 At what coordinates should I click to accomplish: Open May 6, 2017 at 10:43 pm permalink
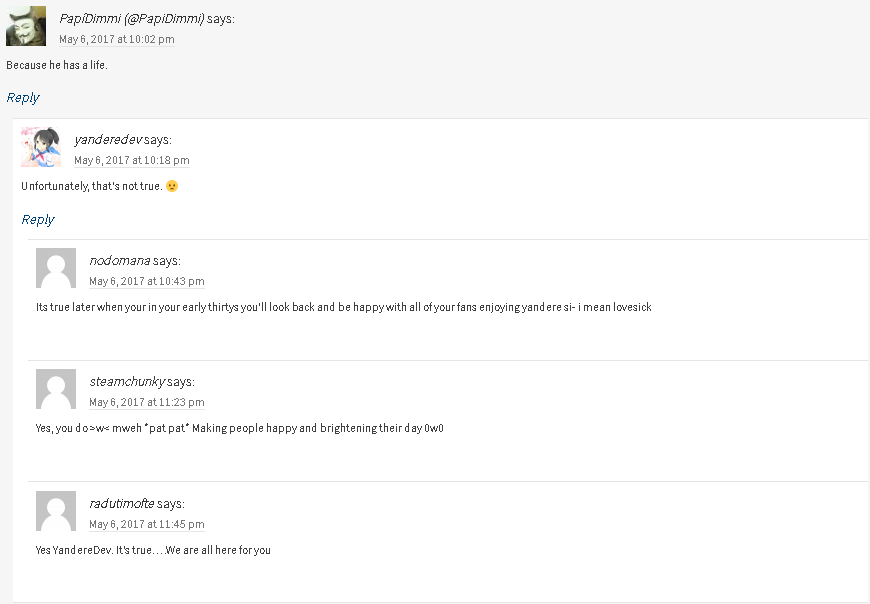[147, 282]
